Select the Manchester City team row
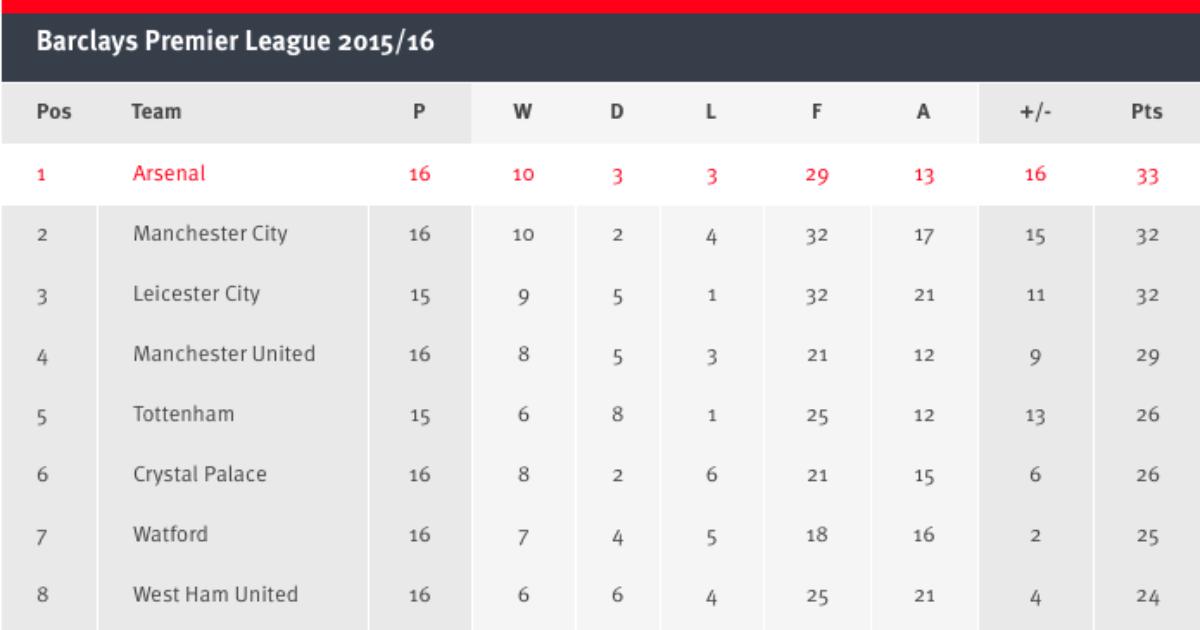1200x630 pixels. point(210,235)
